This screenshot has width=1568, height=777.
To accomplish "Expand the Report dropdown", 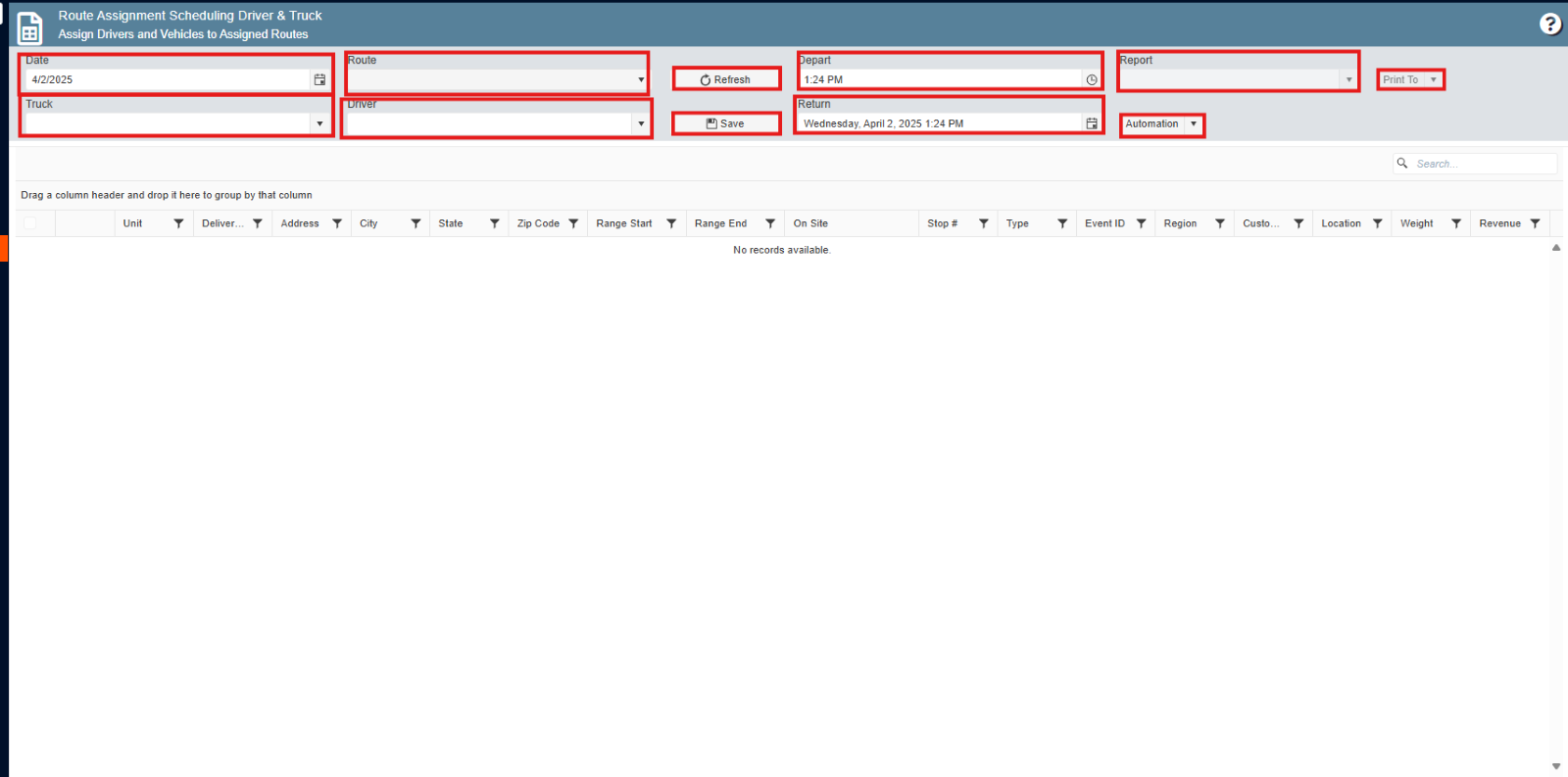I will [x=1348, y=79].
